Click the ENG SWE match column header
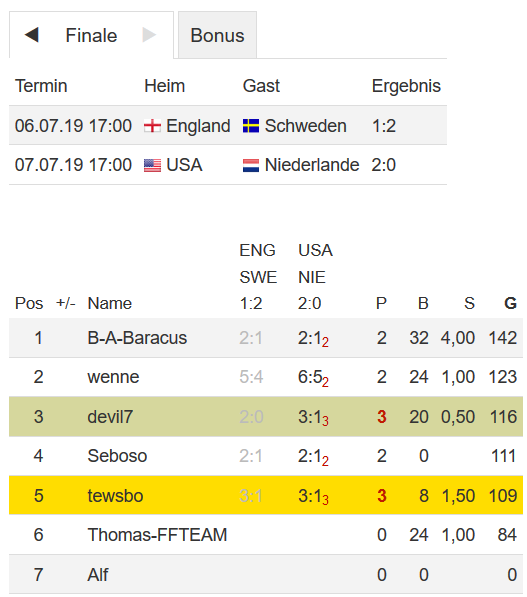 click(x=258, y=277)
